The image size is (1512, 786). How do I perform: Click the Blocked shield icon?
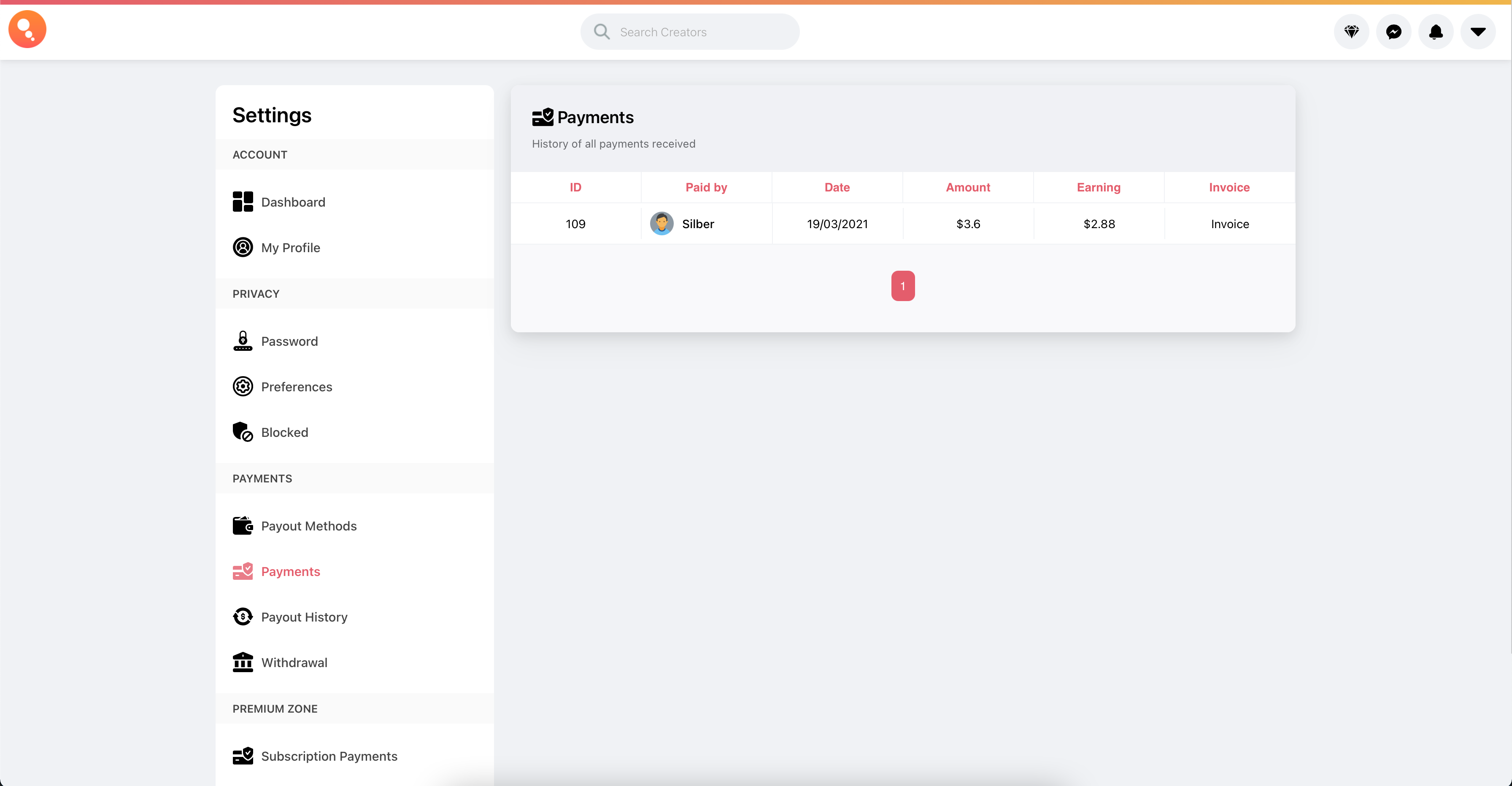point(243,432)
